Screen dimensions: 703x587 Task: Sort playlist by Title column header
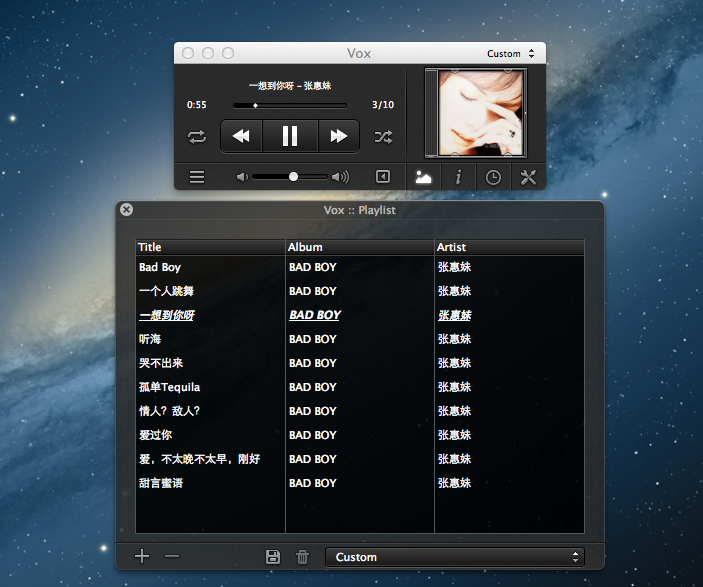pyautogui.click(x=210, y=247)
